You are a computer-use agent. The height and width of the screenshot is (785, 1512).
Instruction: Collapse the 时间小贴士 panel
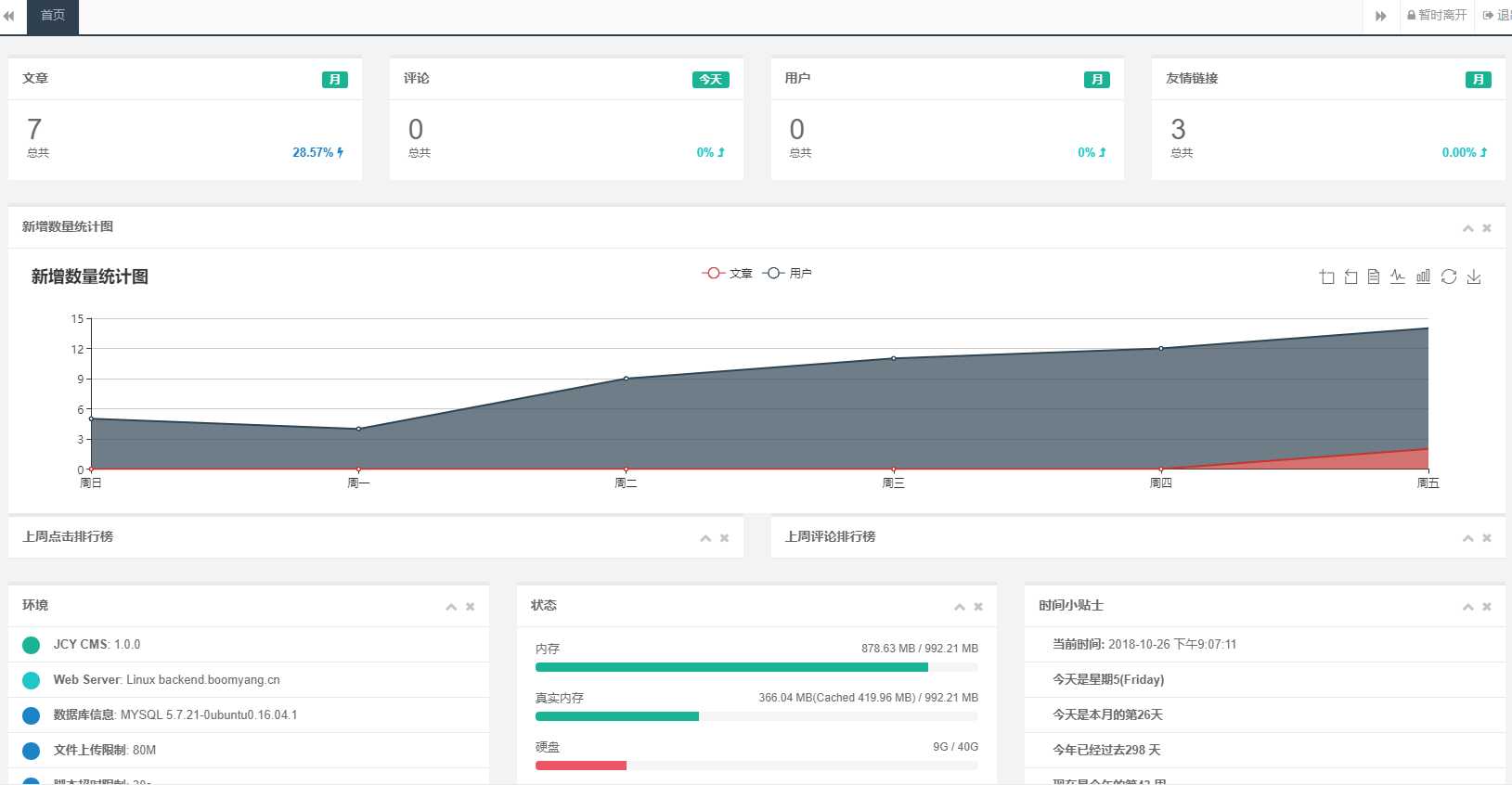tap(1467, 607)
